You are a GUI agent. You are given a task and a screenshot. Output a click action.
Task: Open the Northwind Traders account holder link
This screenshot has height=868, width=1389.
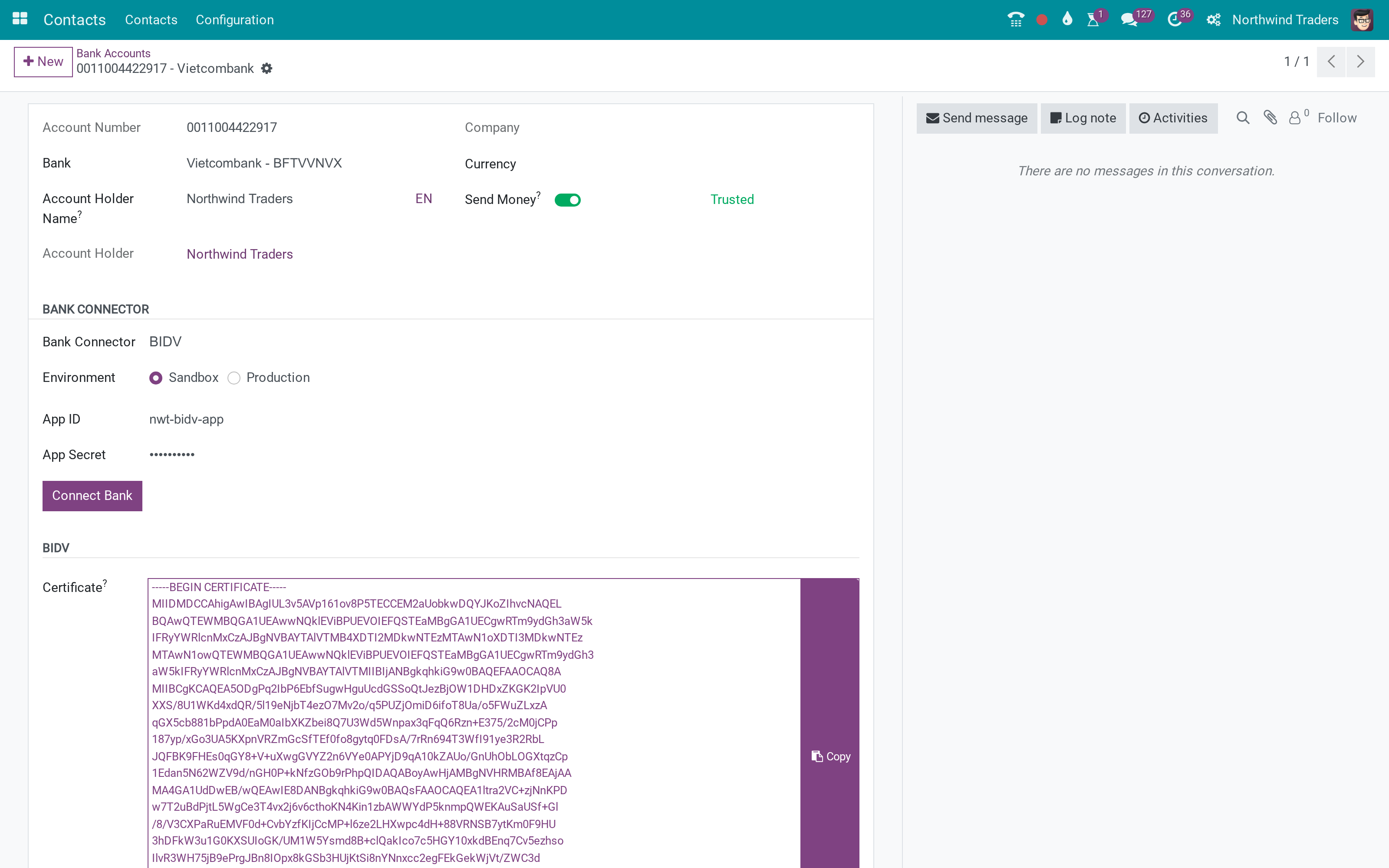coord(239,254)
